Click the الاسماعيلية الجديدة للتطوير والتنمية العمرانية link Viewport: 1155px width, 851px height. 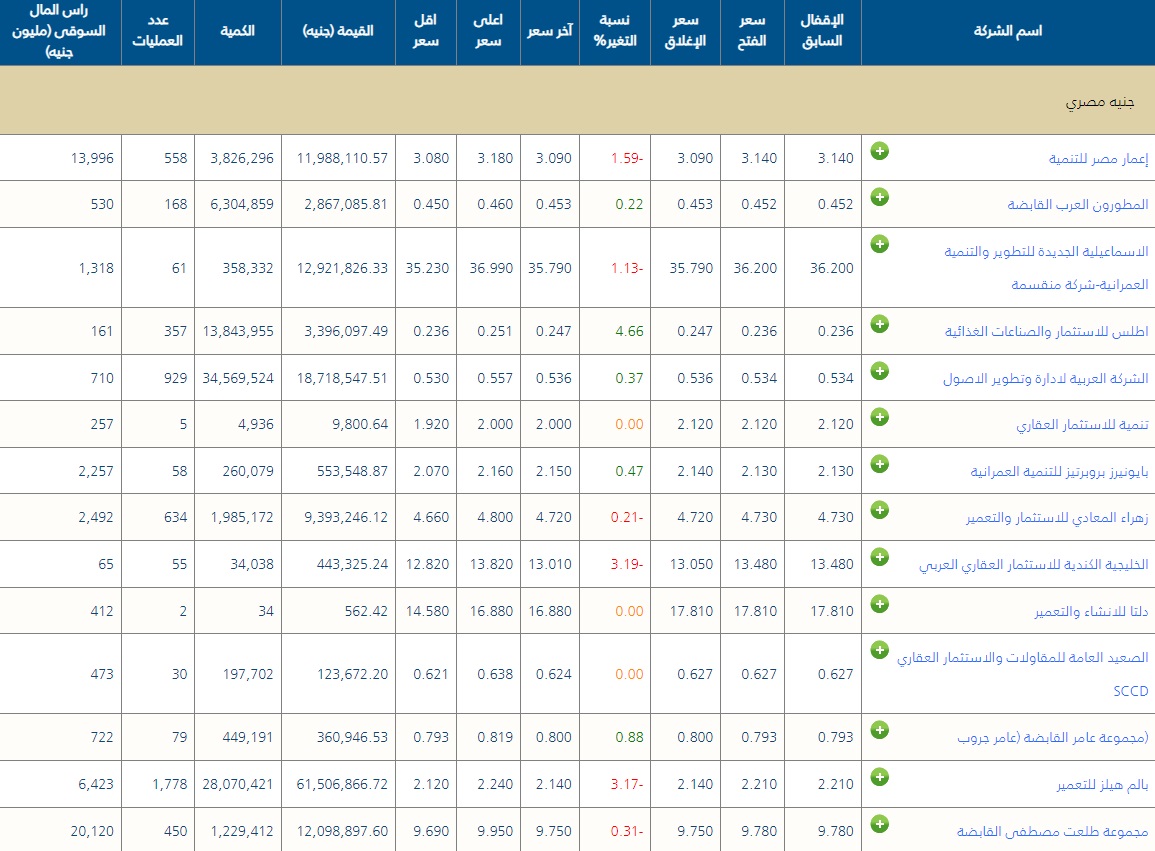point(1046,267)
